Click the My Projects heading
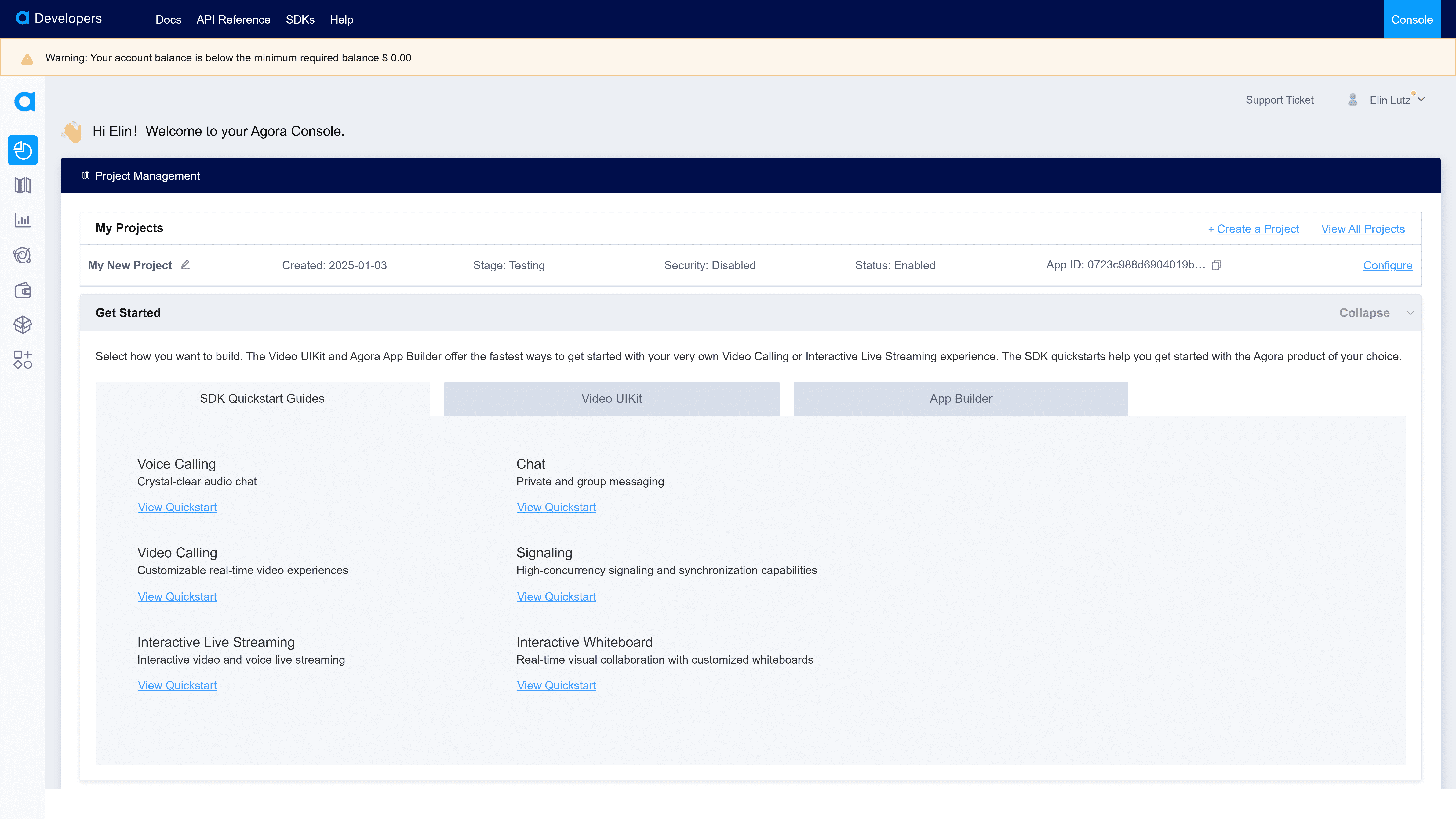 pos(129,228)
